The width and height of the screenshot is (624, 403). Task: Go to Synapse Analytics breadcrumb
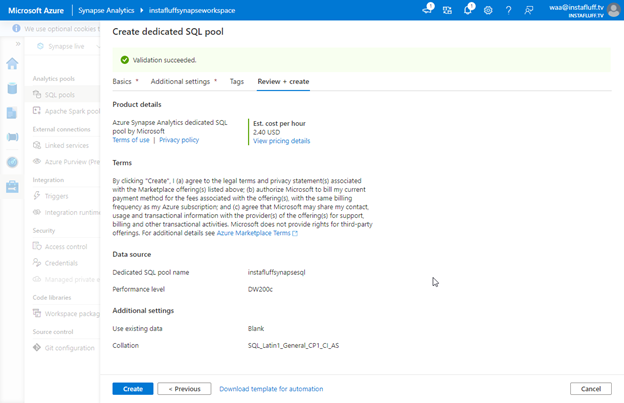106,10
